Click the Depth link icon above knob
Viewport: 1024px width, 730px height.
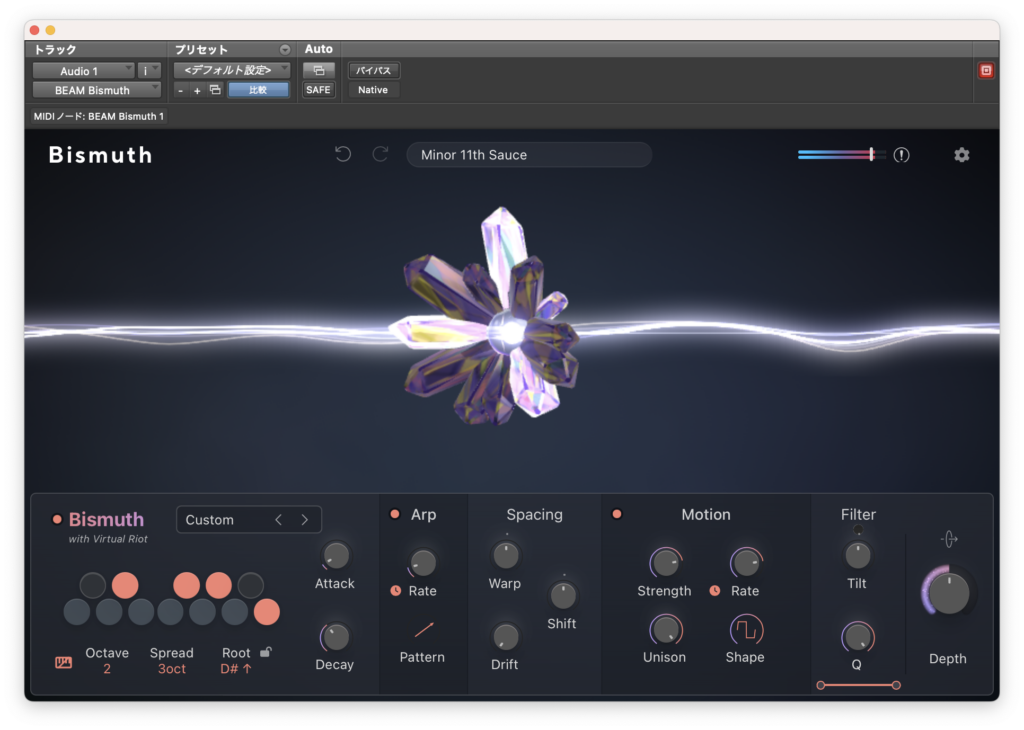pos(949,539)
